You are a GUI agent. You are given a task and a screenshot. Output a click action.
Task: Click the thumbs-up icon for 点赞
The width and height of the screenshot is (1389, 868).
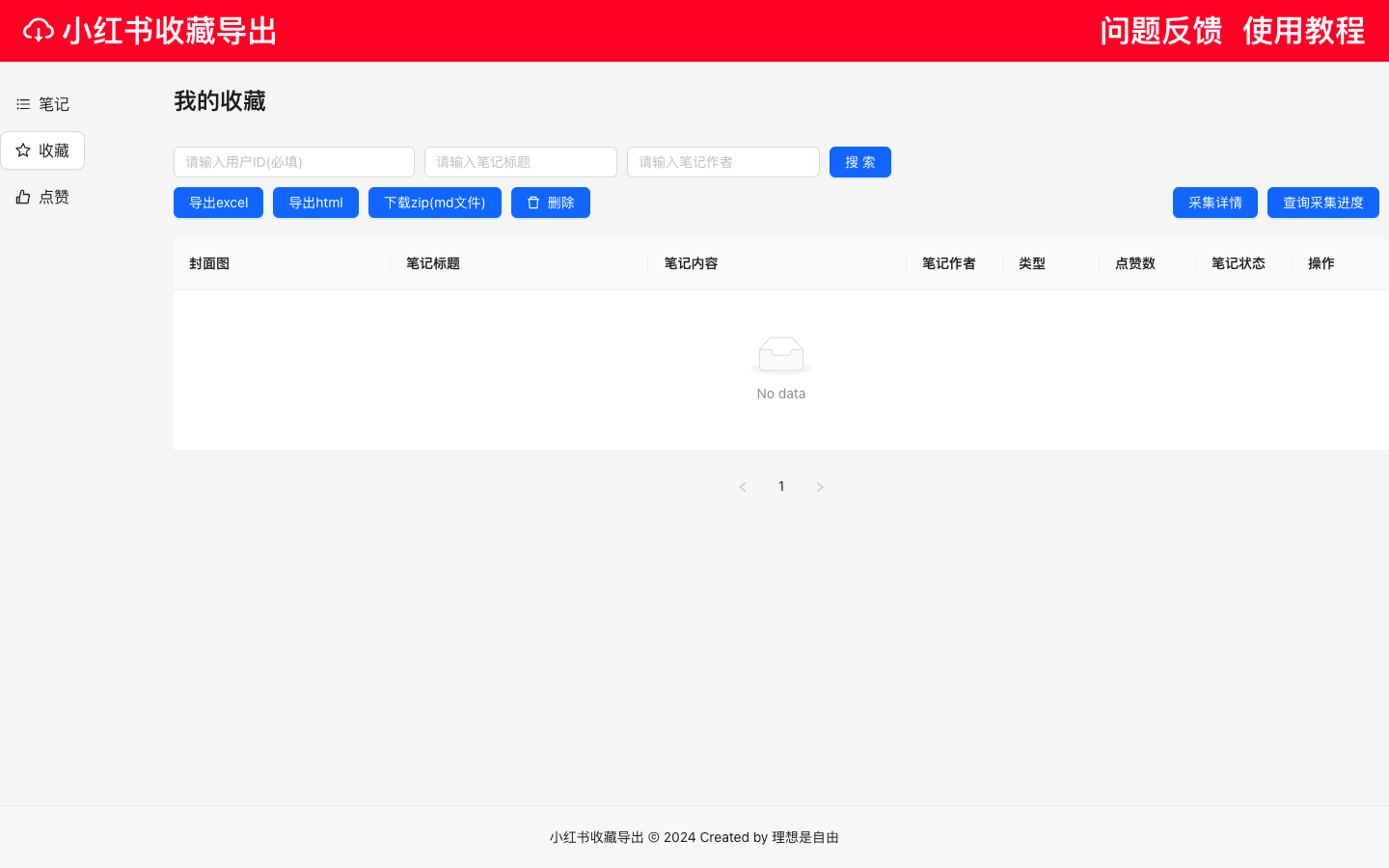23,197
